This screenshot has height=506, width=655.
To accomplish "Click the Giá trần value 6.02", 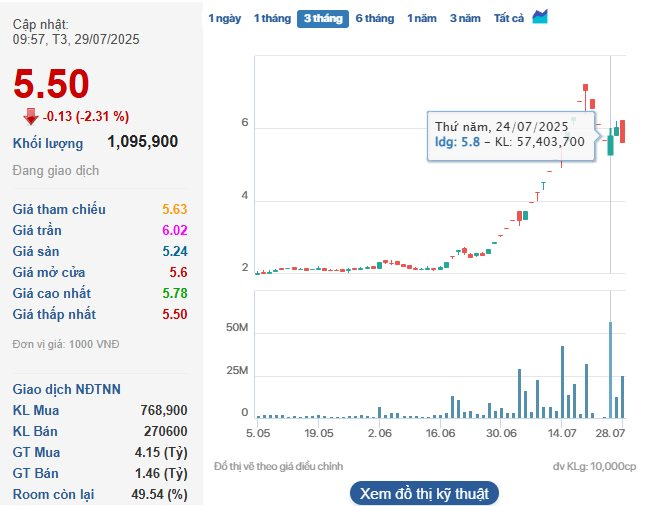I will pyautogui.click(x=174, y=230).
